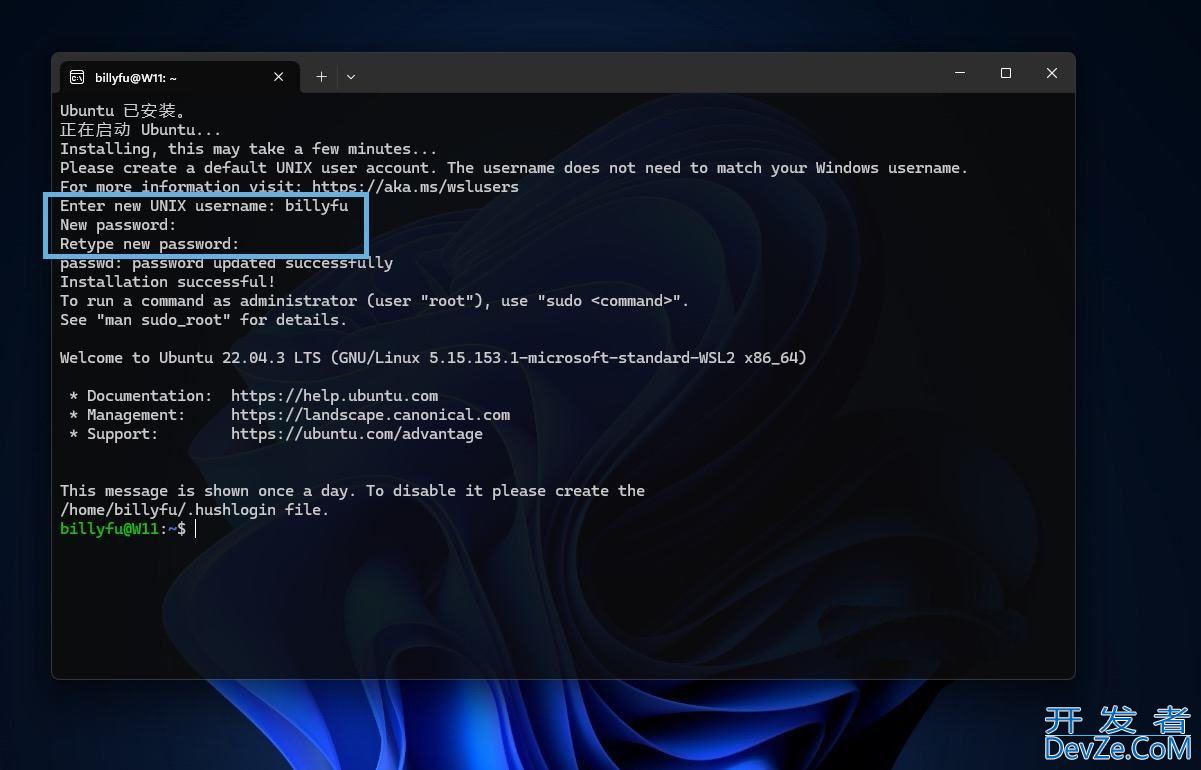
Task: Open the https://landscape.canonical.com link
Action: pyautogui.click(x=370, y=415)
